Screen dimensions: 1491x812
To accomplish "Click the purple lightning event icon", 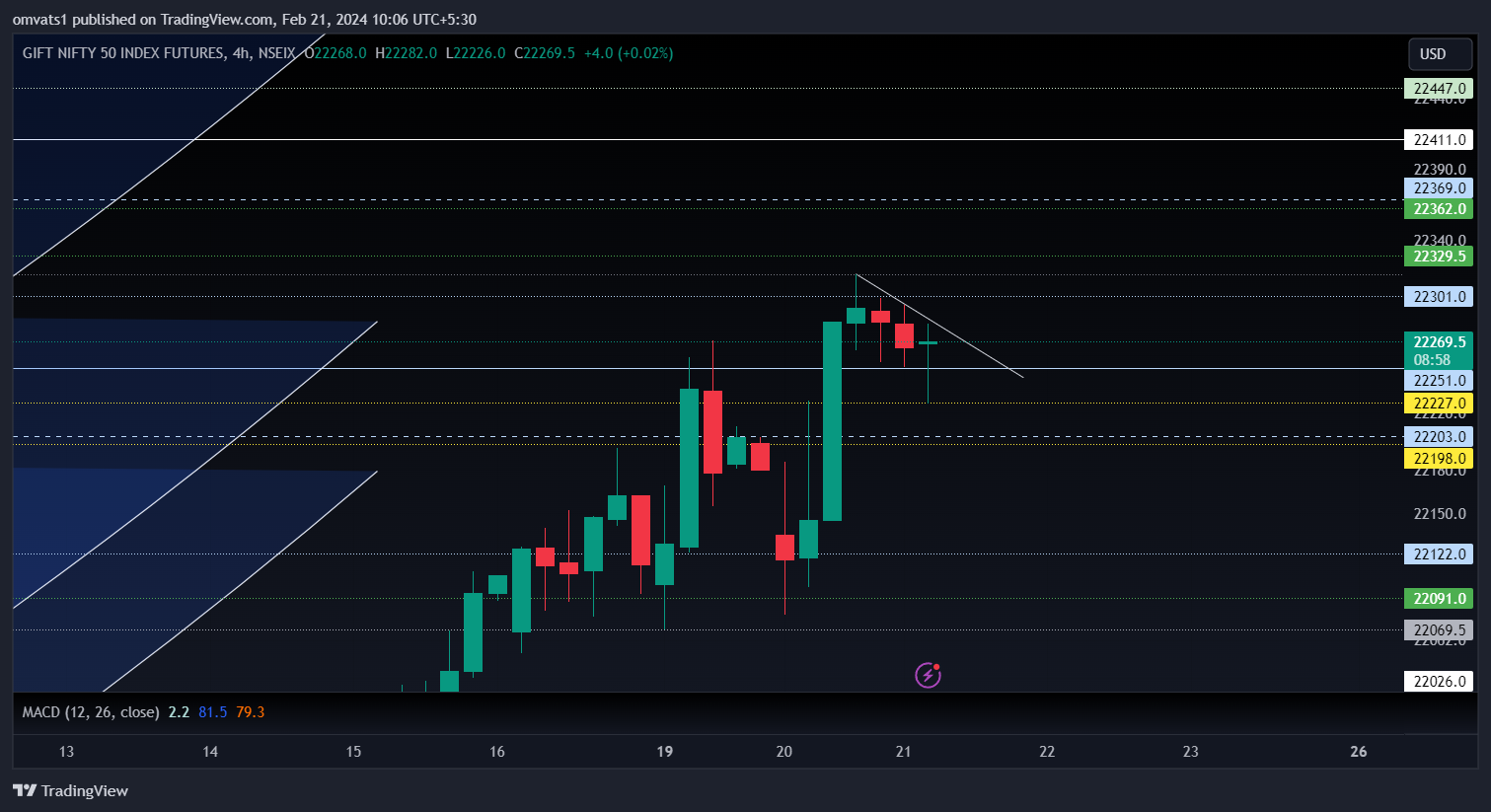I will click(928, 675).
